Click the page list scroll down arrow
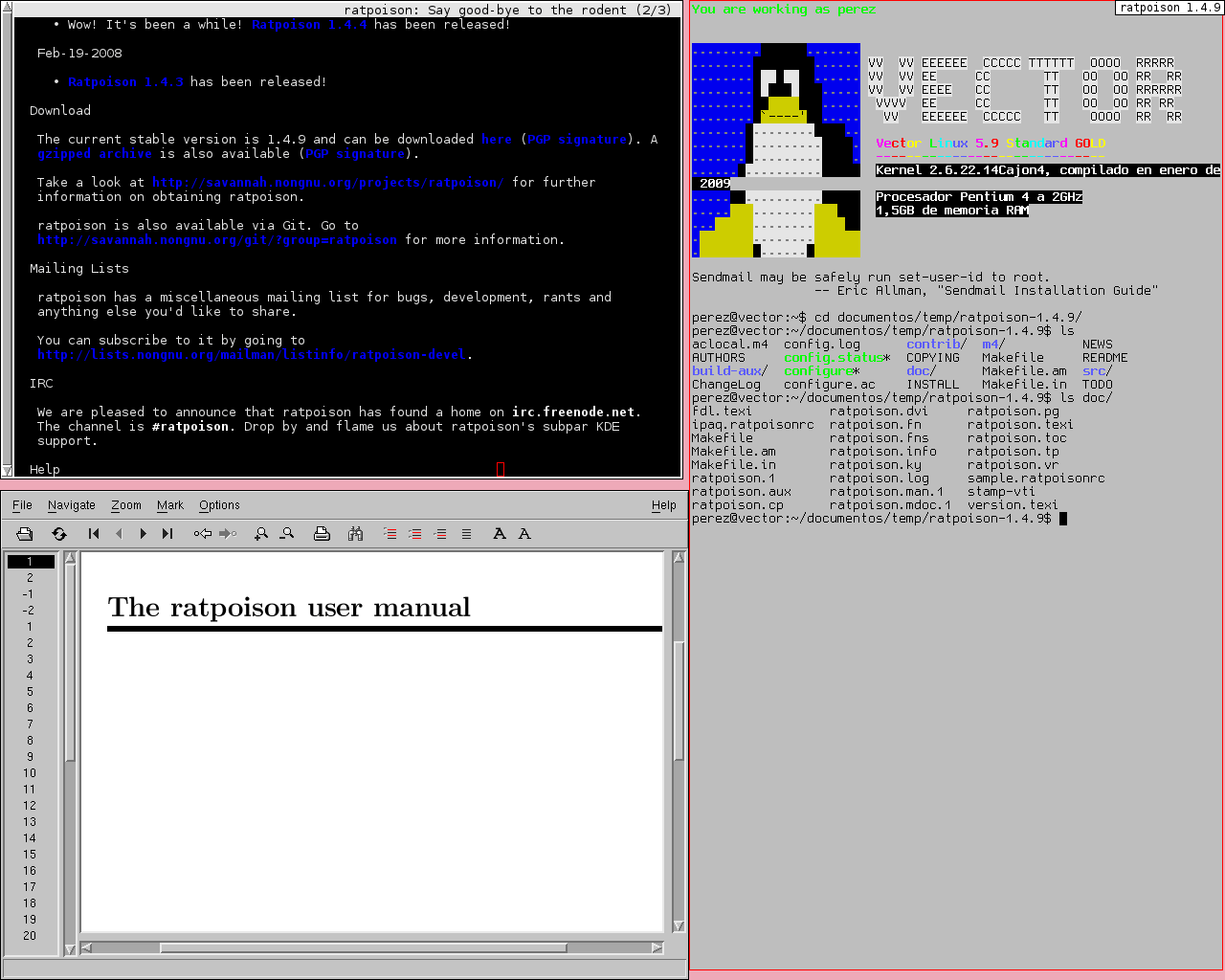 pyautogui.click(x=70, y=949)
